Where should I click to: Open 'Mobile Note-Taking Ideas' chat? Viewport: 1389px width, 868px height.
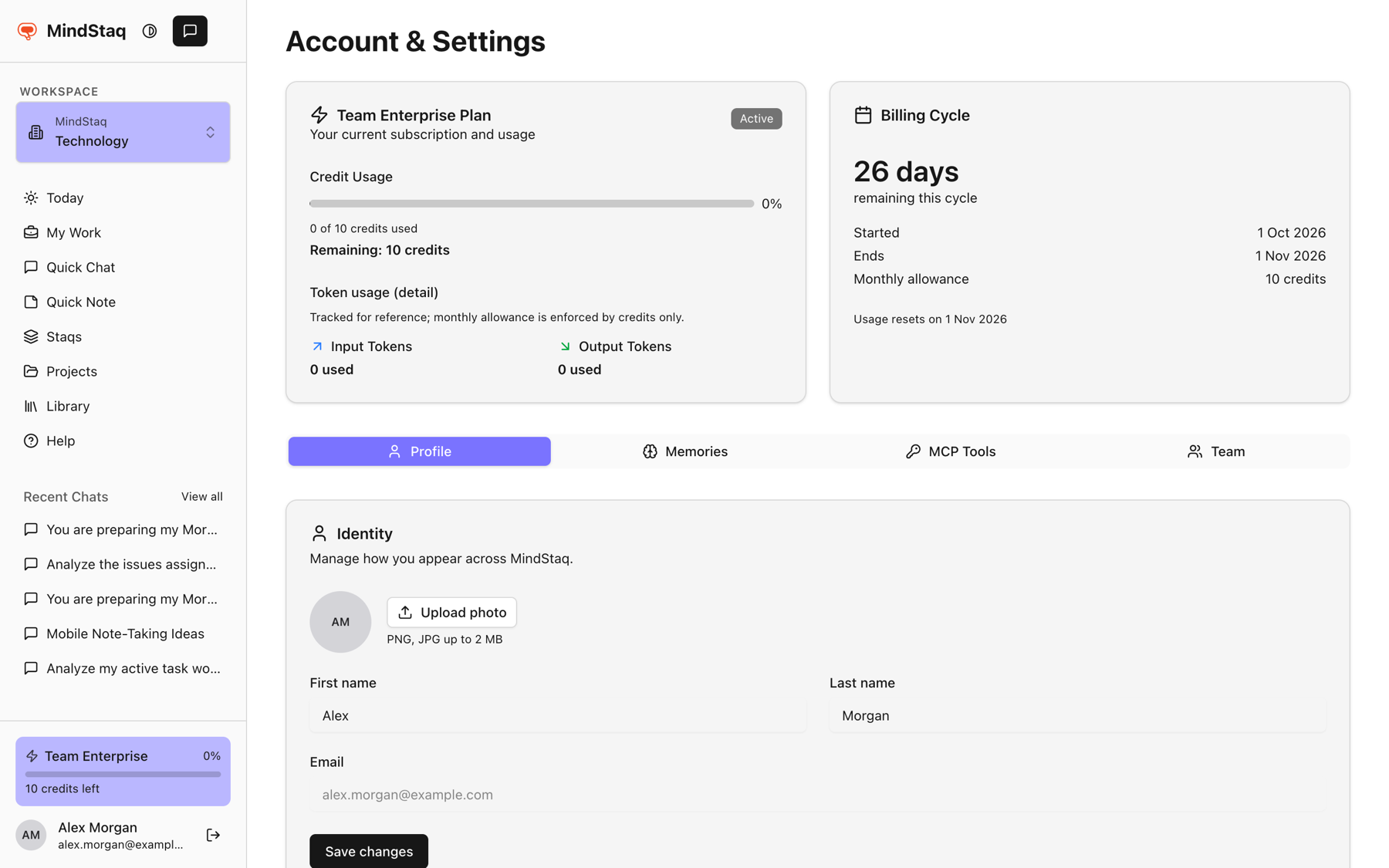click(123, 634)
